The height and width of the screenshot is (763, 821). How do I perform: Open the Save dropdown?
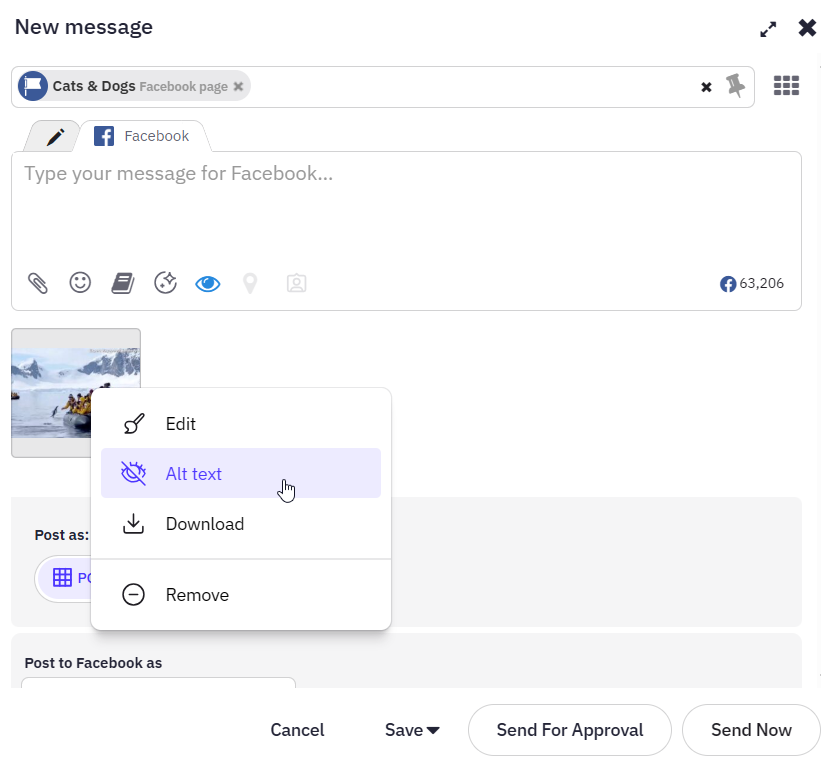pos(412,730)
